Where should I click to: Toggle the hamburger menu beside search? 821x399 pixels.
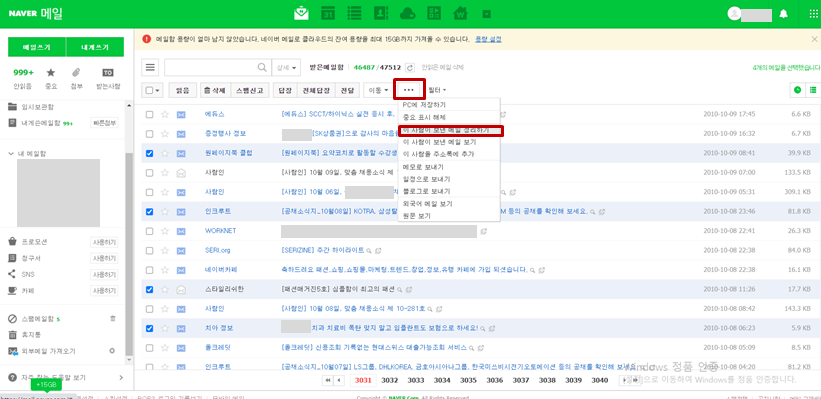coord(150,68)
